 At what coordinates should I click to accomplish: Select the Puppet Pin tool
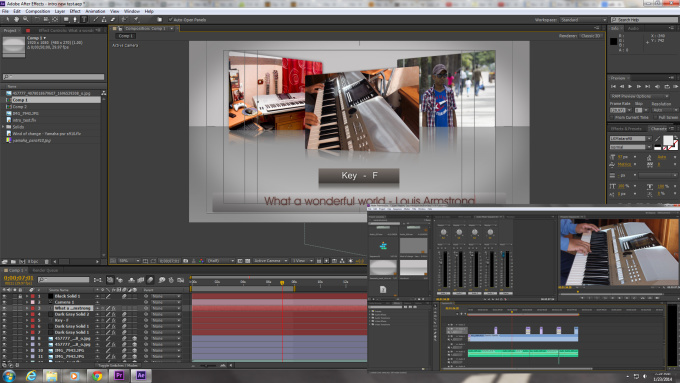coord(136,20)
